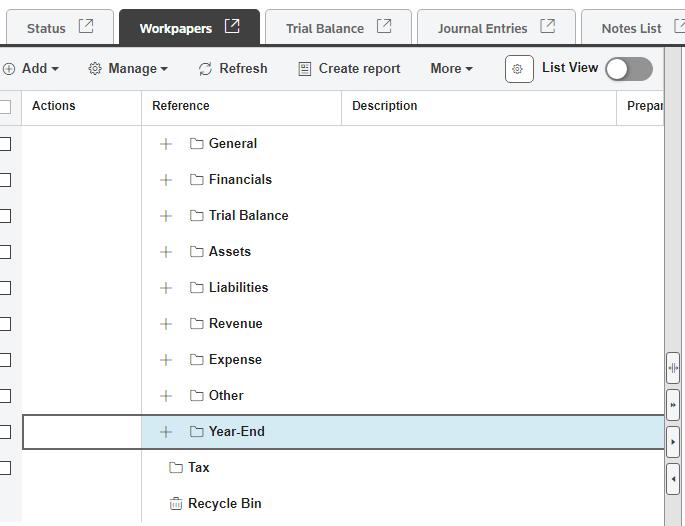The height and width of the screenshot is (526, 685).
Task: Click the split-panel resize handle icon
Action: (673, 368)
